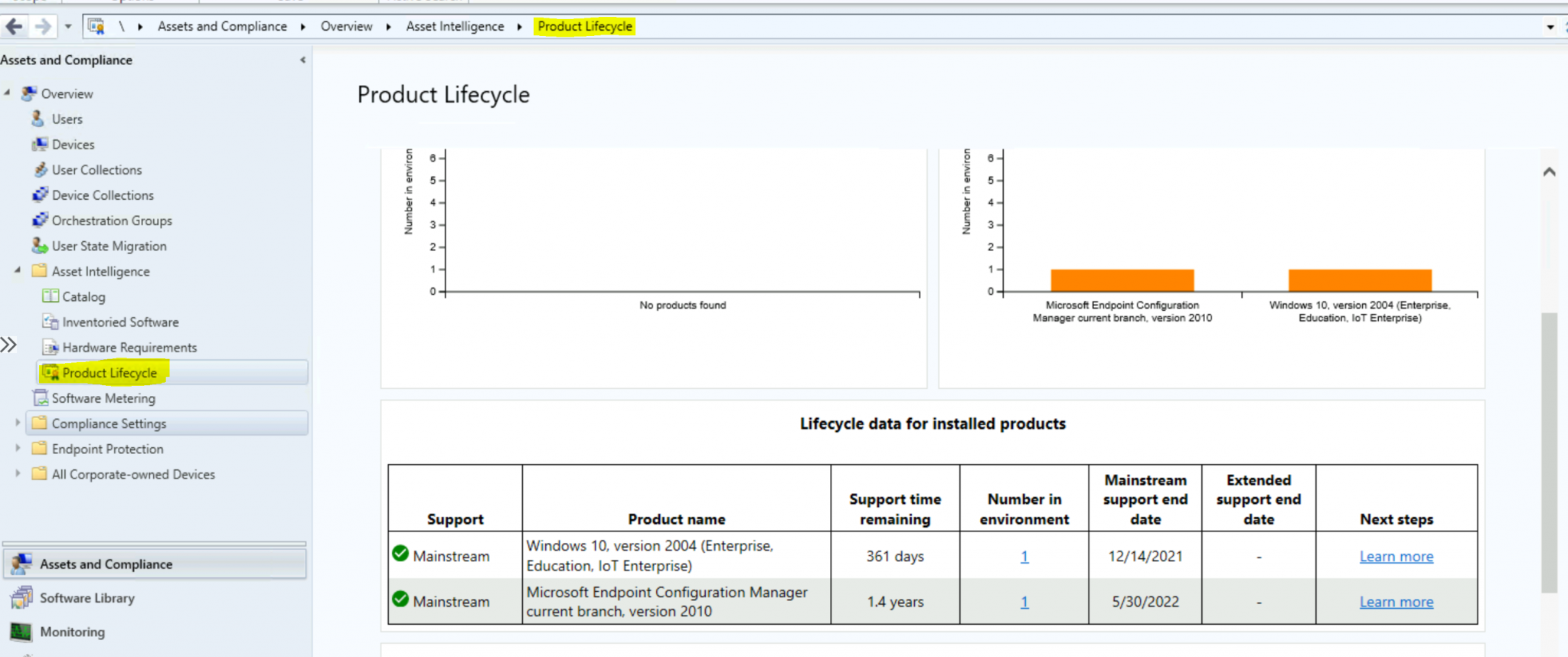Select Users tree item label
The image size is (1568, 657).
(67, 119)
